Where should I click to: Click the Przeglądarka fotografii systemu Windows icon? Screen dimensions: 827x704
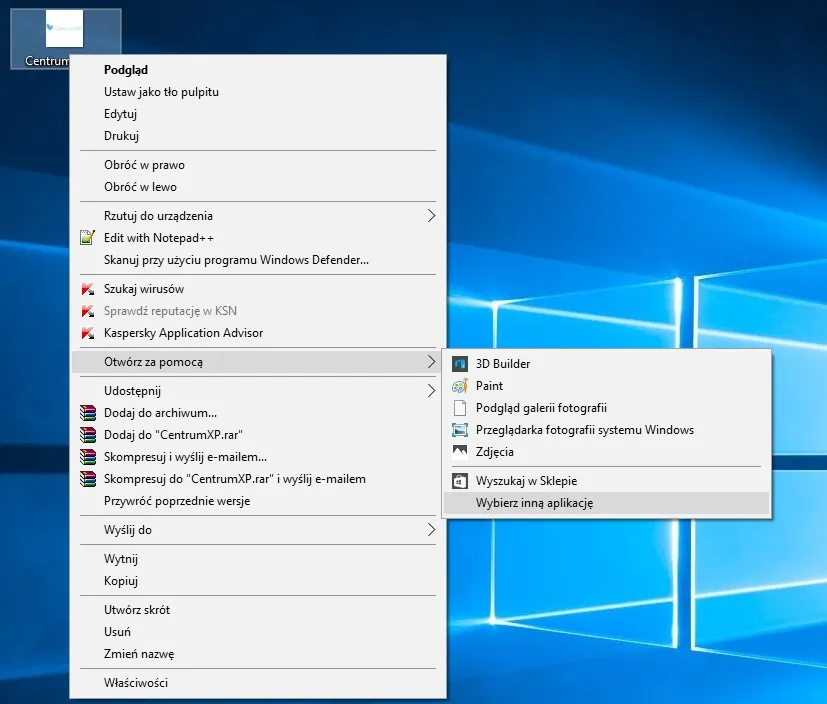tap(460, 430)
